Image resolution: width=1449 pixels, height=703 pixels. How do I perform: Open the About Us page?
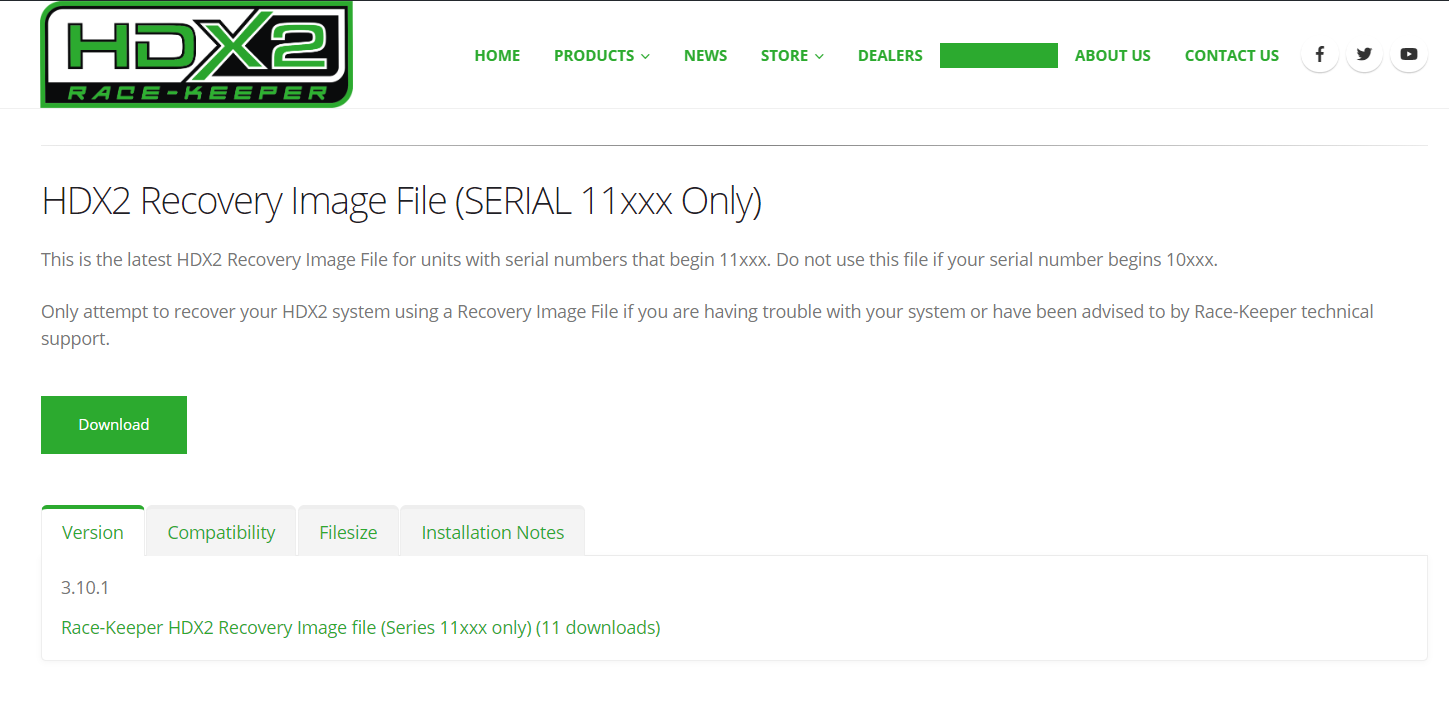[1113, 56]
